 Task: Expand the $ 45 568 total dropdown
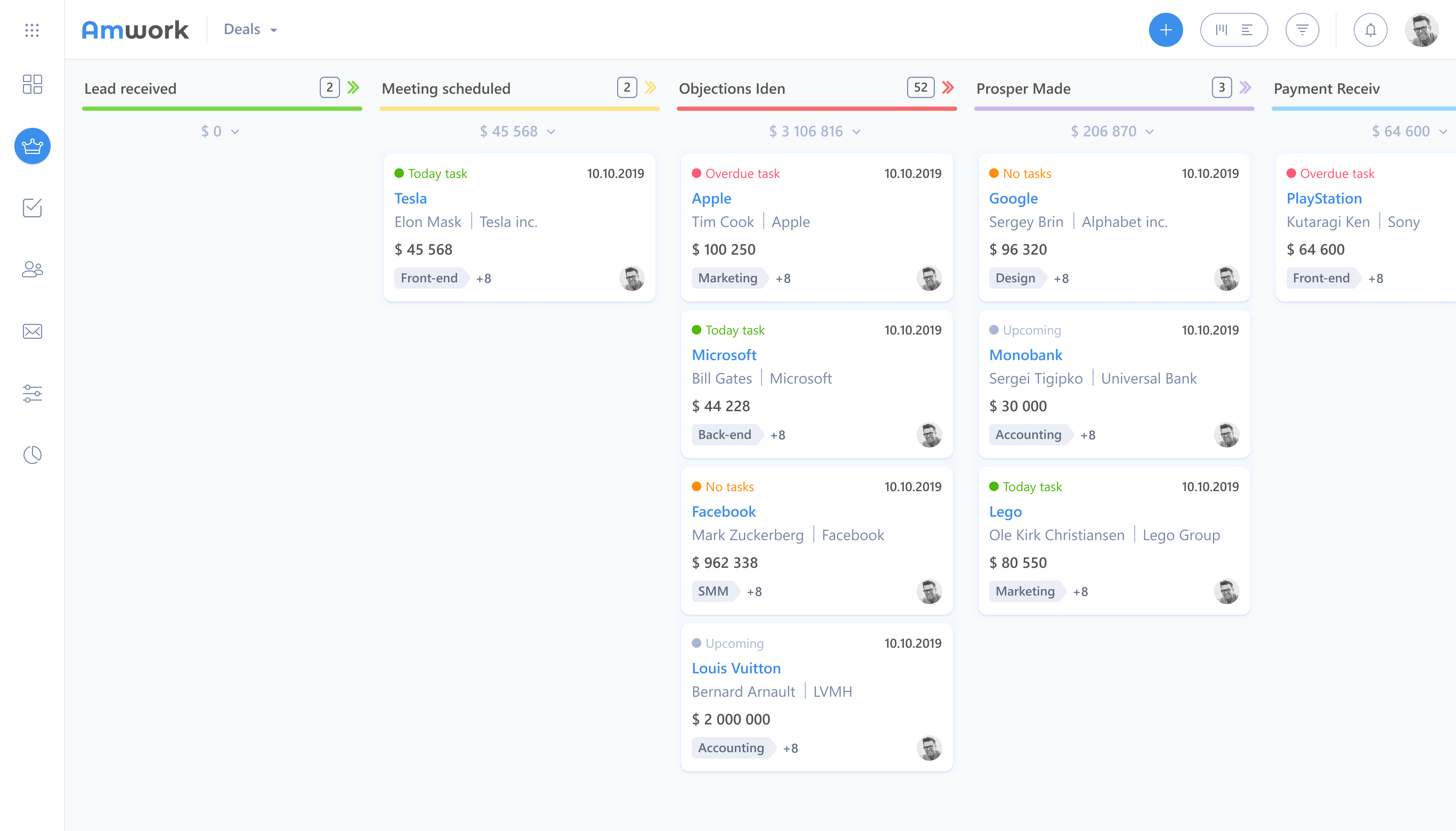coord(517,131)
